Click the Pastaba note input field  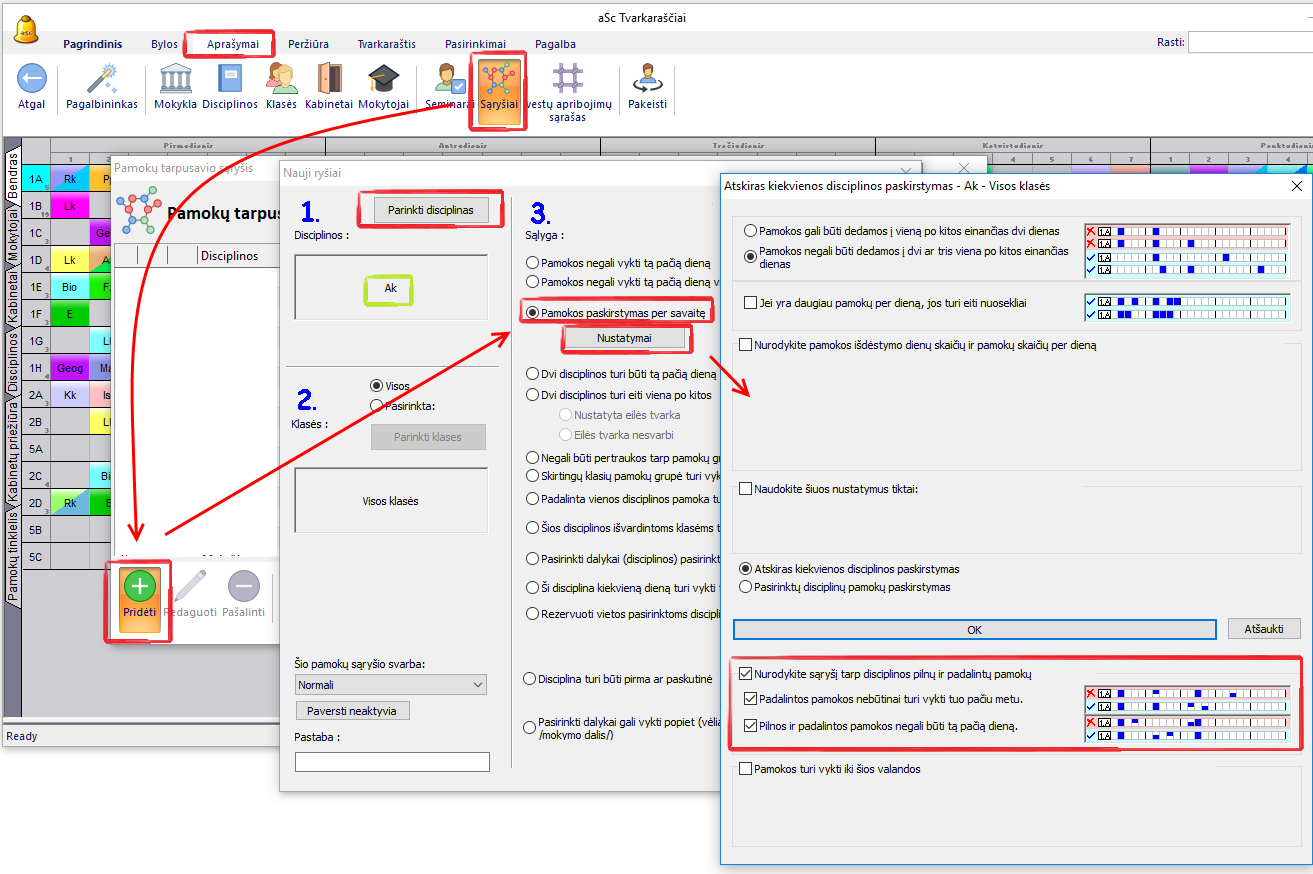[392, 762]
